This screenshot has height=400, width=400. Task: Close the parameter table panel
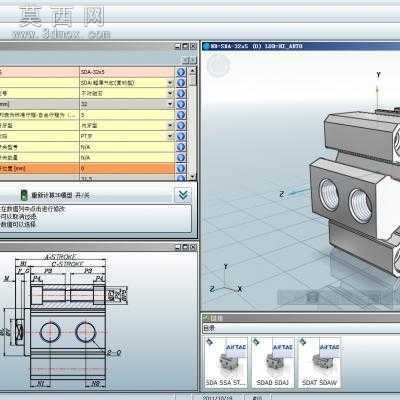(x=193, y=46)
